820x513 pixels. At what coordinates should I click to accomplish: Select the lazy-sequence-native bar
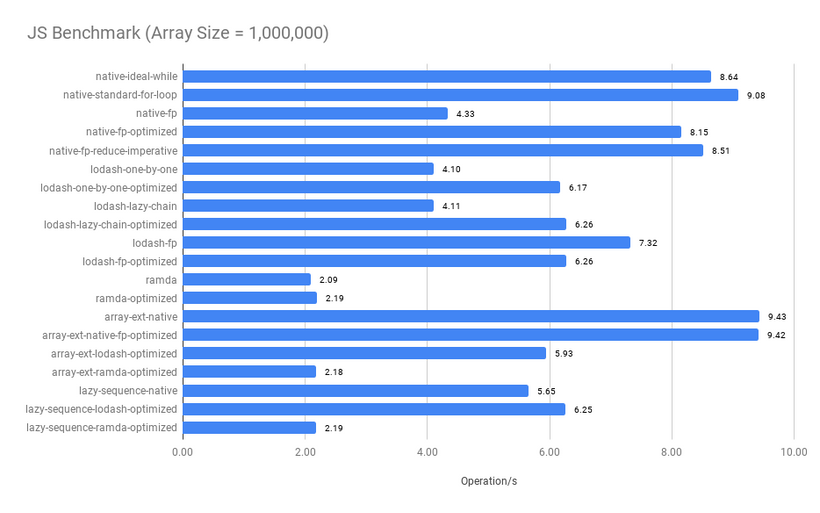356,391
